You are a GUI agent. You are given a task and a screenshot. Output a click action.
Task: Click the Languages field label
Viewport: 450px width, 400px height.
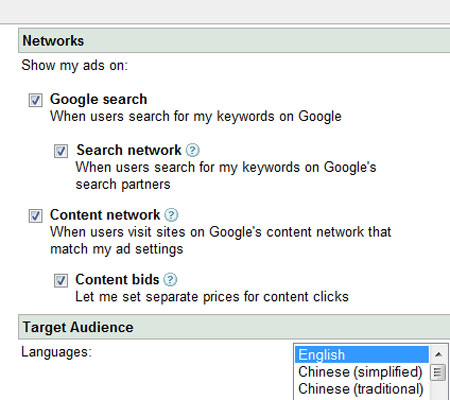tap(56, 352)
